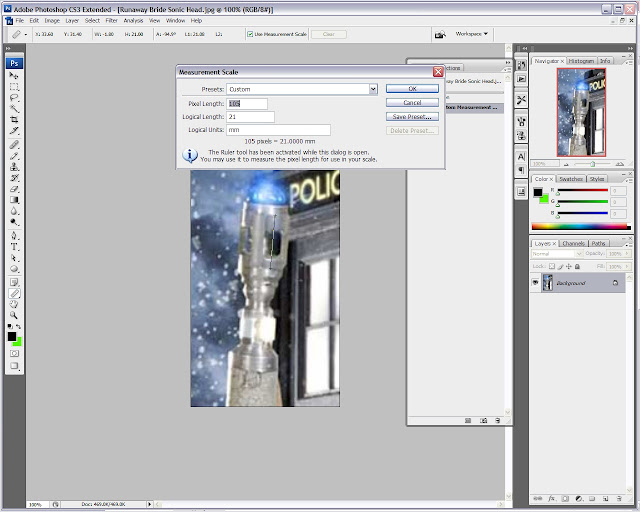Select the Move tool
640x512 pixels.
(x=14, y=76)
